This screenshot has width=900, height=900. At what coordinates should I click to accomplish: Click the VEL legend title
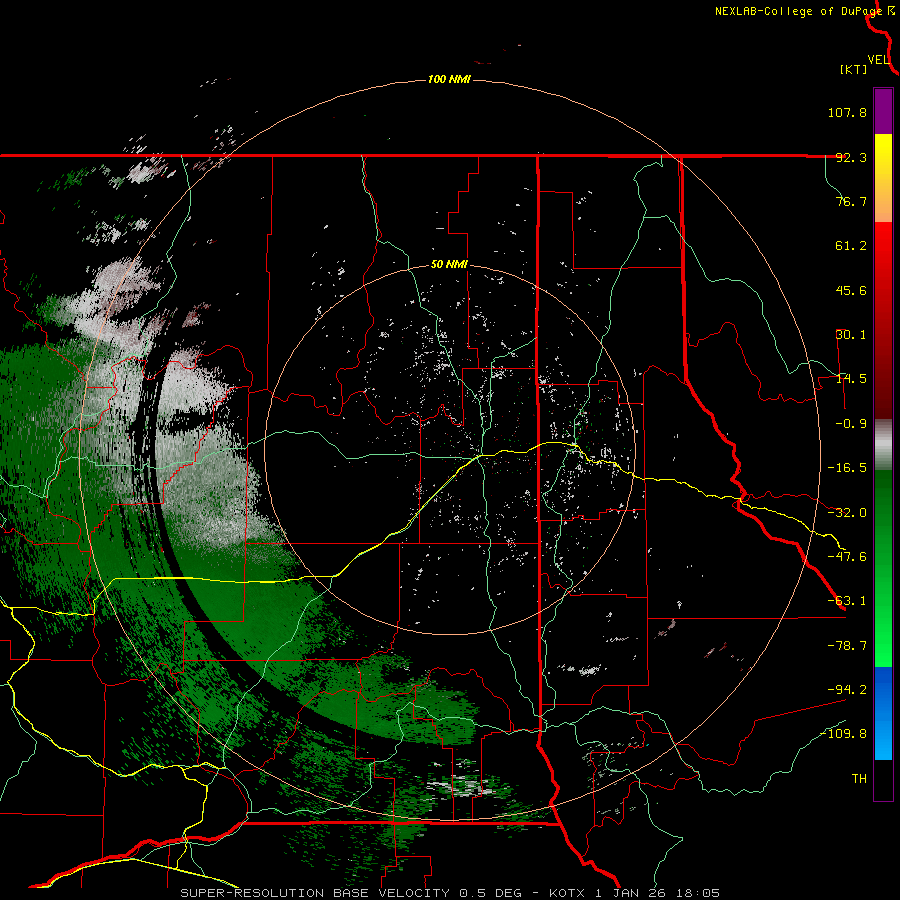tap(879, 60)
